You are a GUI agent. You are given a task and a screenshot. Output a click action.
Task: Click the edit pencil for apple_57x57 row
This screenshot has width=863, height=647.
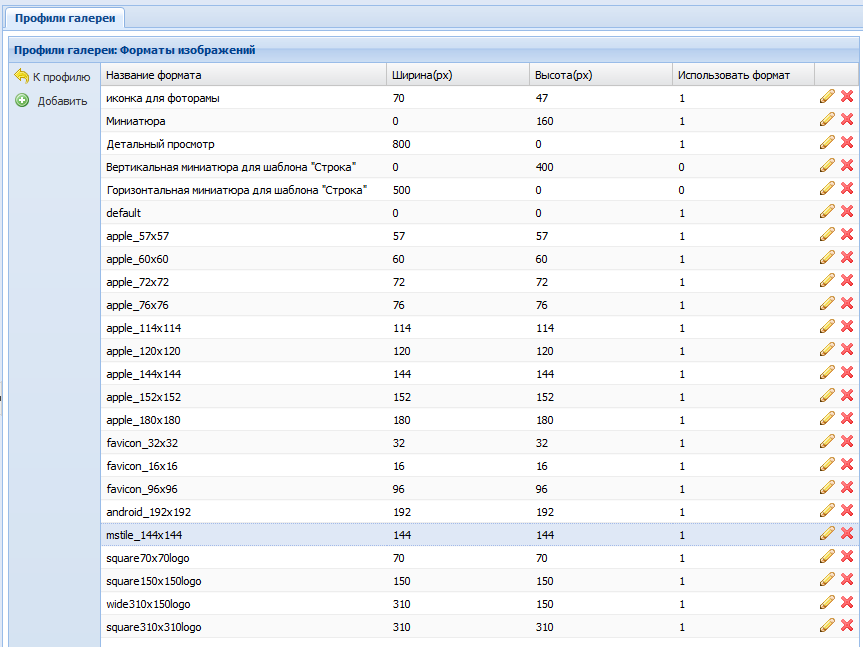pos(827,235)
